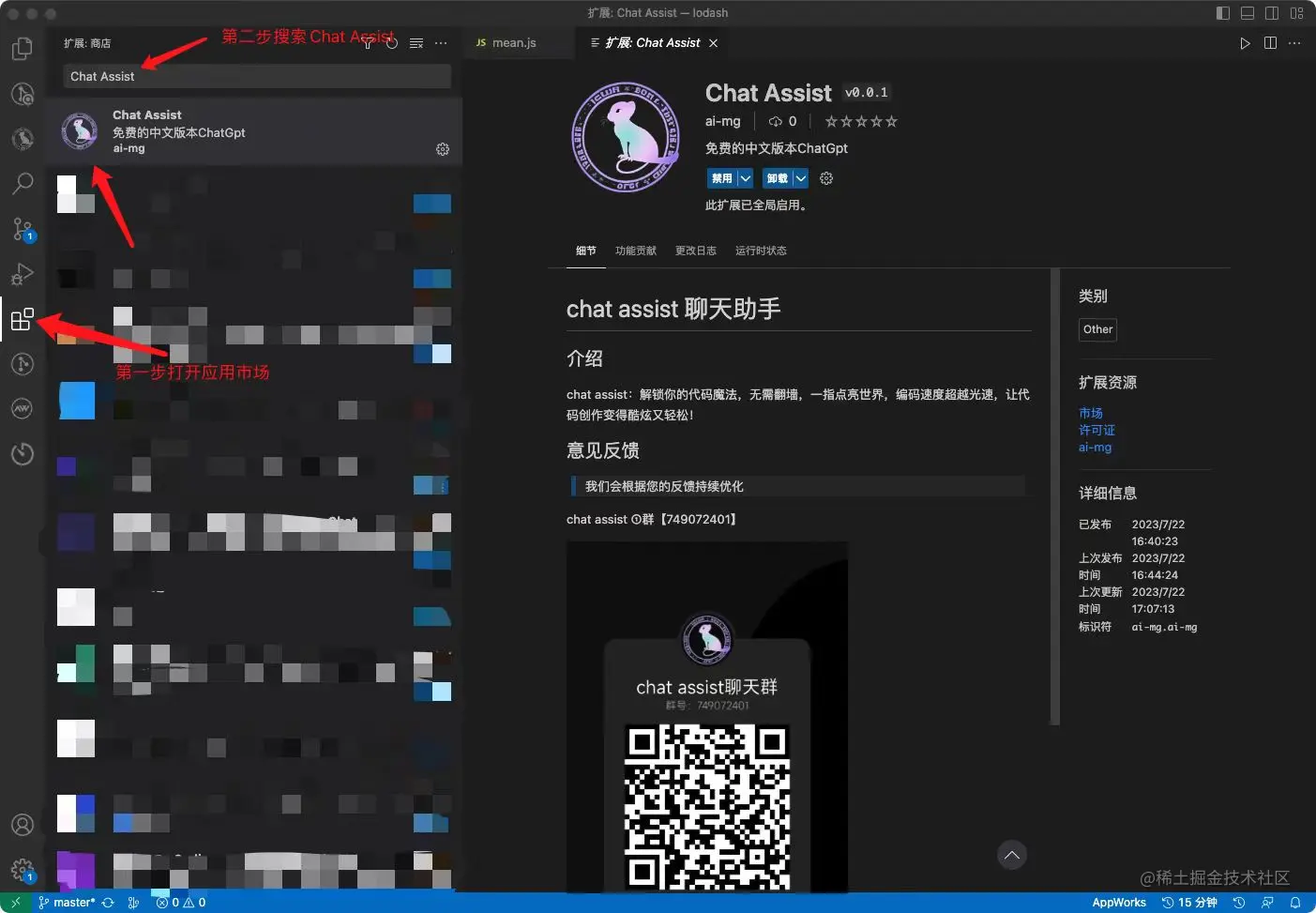1316x913 pixels.
Task: Expand the 禁用 button dropdown arrow
Action: (745, 177)
